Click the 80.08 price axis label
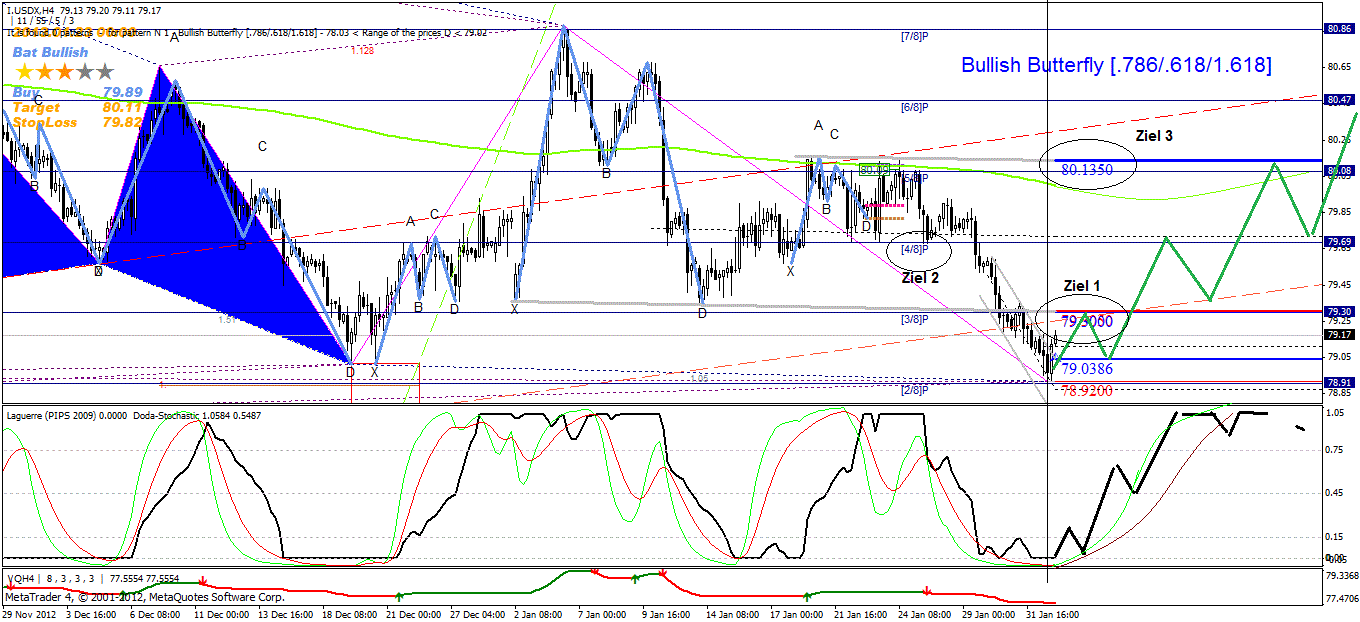 (1340, 171)
